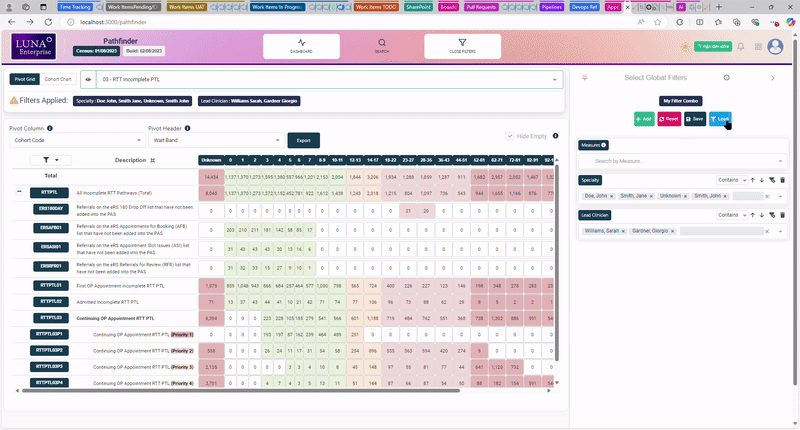Open the Search page

tap(382, 46)
